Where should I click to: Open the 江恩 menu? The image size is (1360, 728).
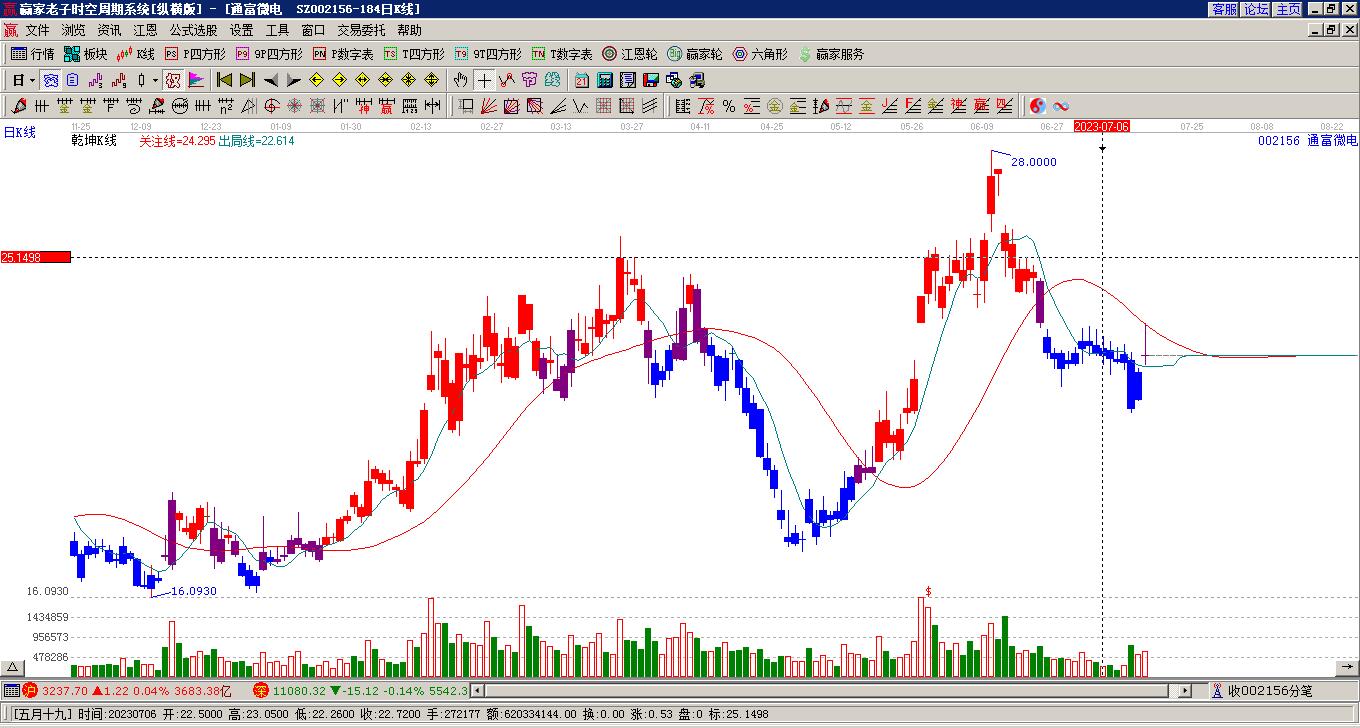(x=145, y=31)
